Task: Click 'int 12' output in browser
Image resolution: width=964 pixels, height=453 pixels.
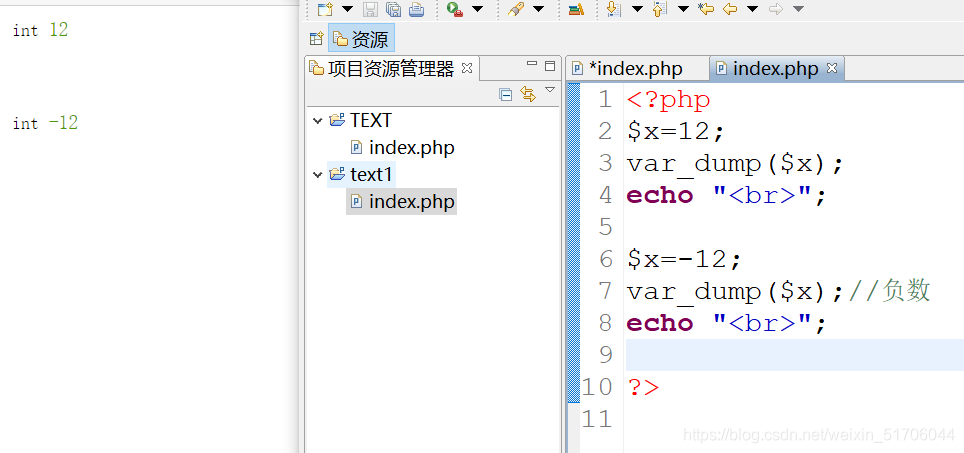Action: coord(41,30)
